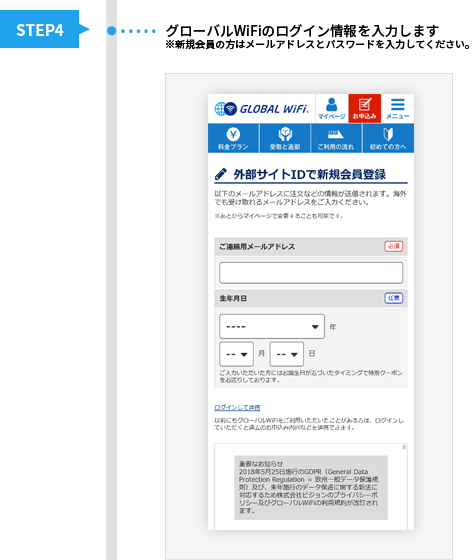Click the notice box scrollbar
Viewport: 475px width, 560px height.
(404, 447)
